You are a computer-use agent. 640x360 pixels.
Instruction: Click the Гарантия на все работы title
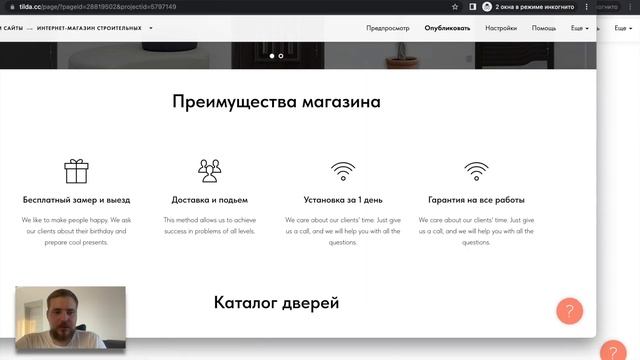pyautogui.click(x=476, y=200)
